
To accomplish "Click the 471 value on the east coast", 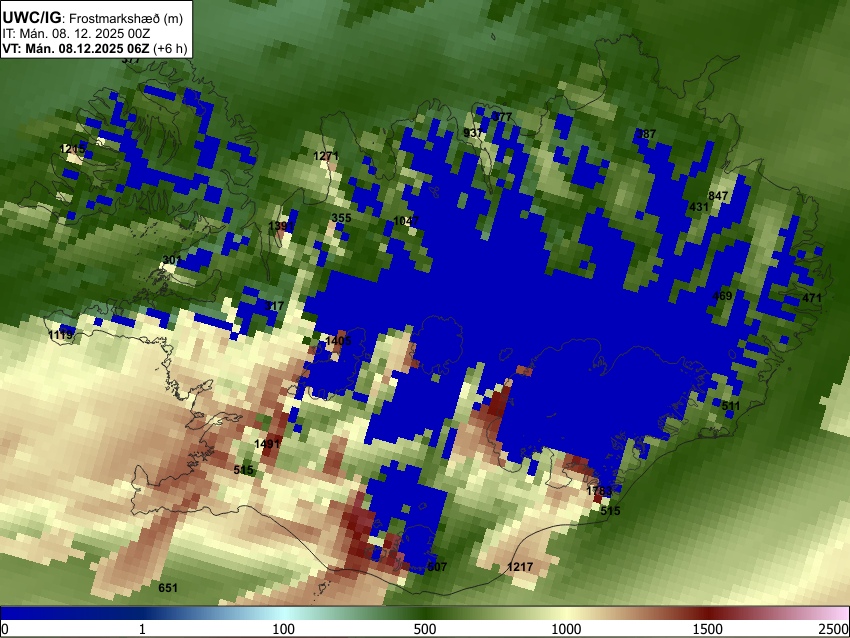I will coord(812,298).
